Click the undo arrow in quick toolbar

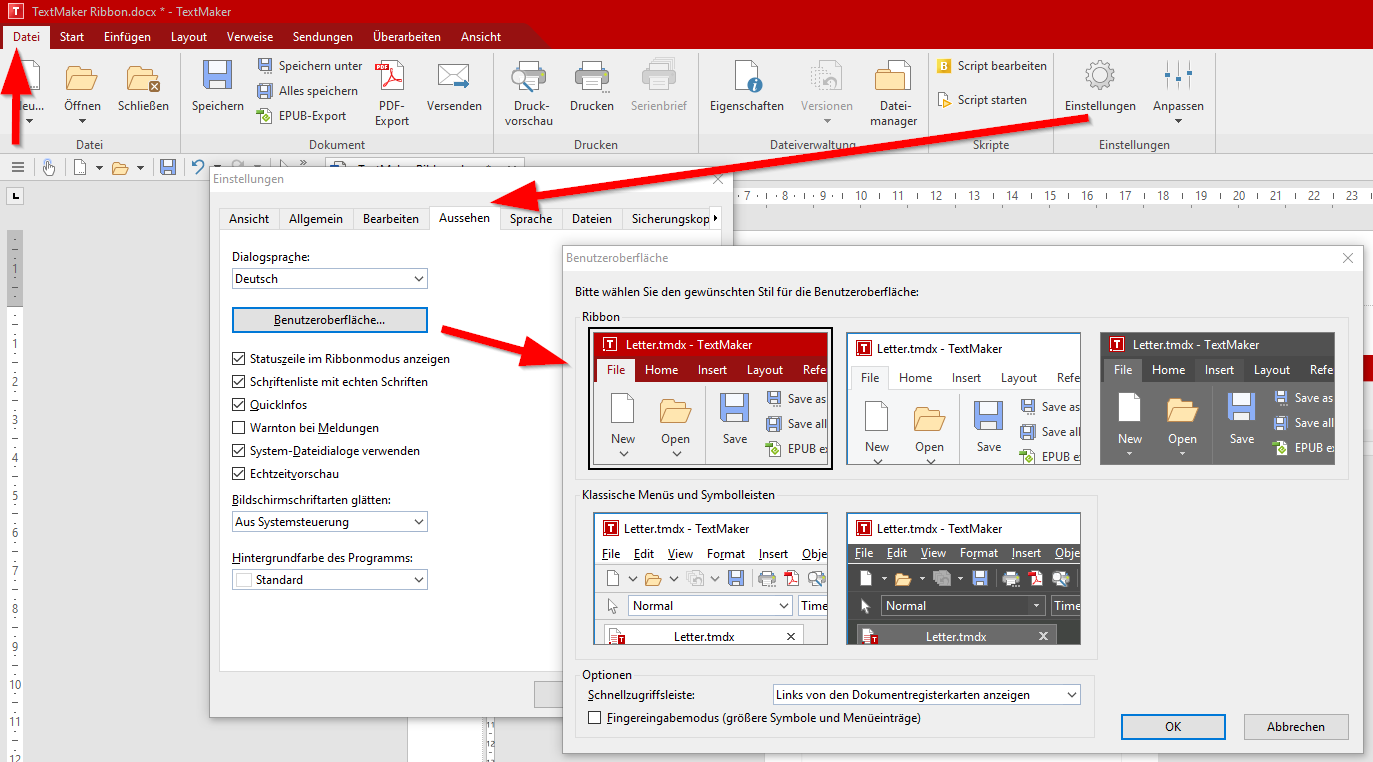coord(198,167)
